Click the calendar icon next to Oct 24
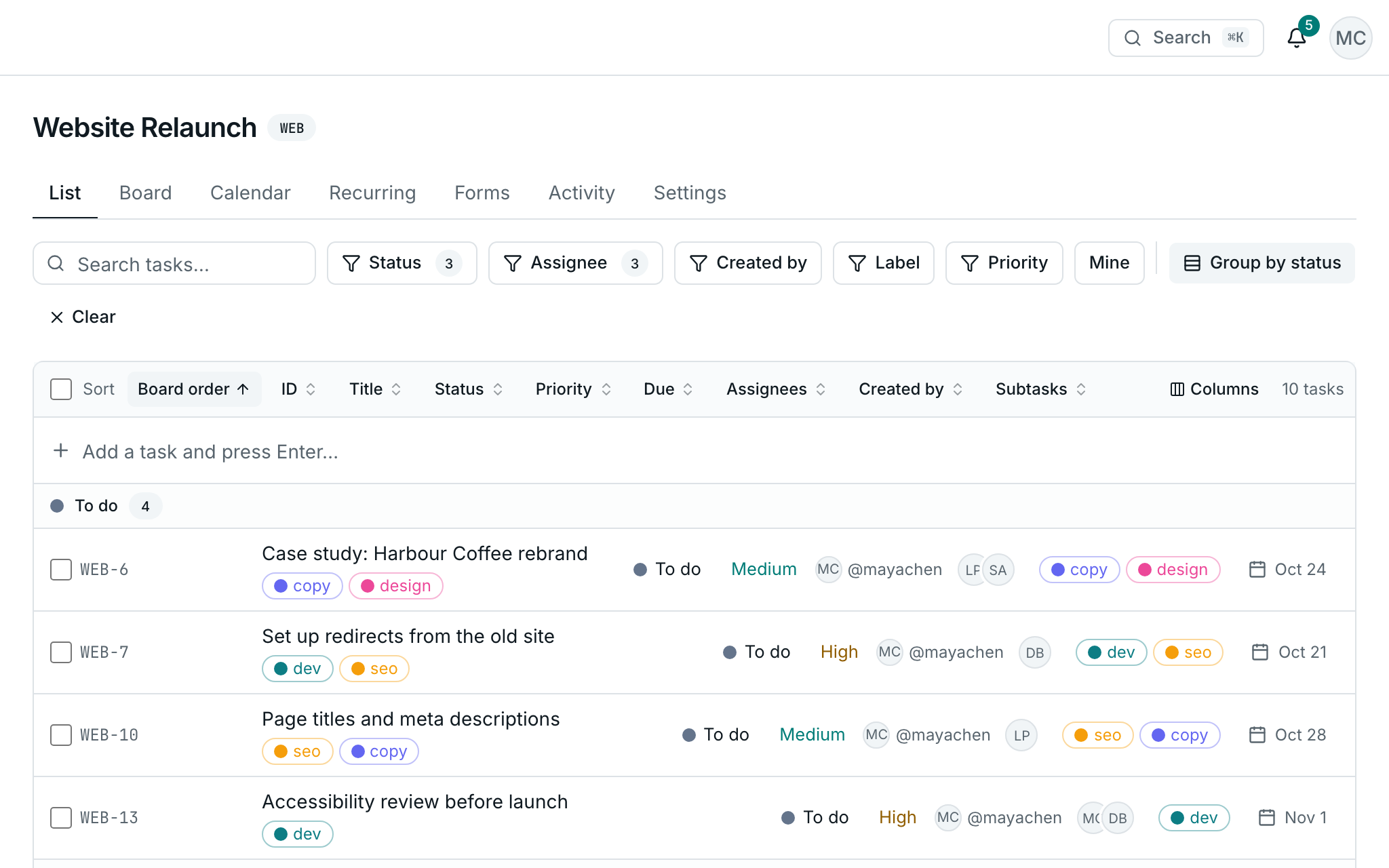This screenshot has height=868, width=1389. pyautogui.click(x=1257, y=570)
